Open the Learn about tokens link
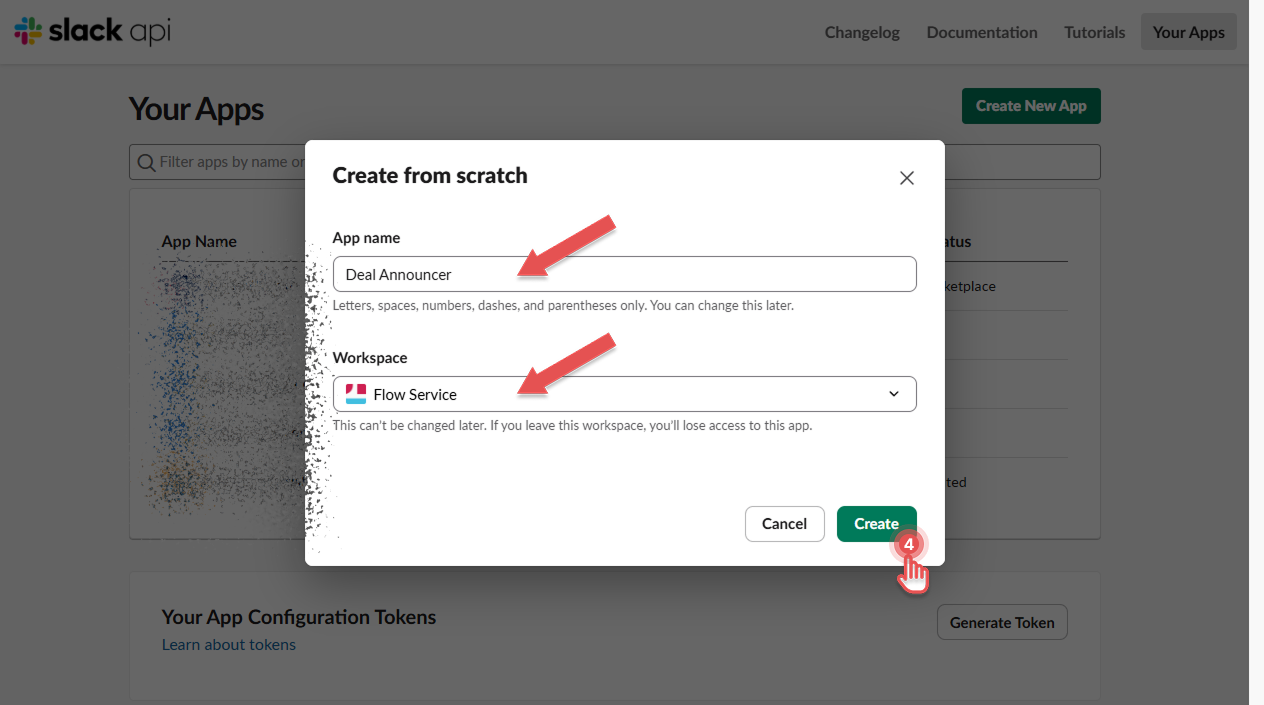 click(229, 644)
